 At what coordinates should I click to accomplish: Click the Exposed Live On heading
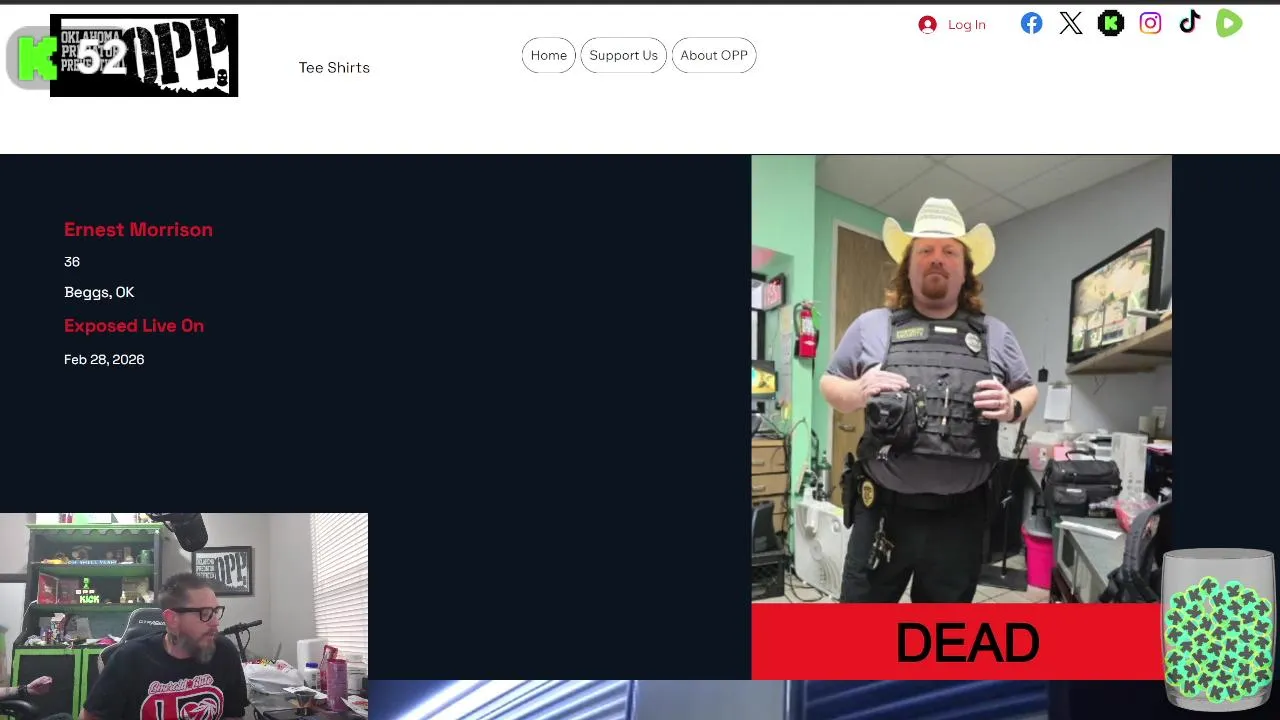pos(134,325)
